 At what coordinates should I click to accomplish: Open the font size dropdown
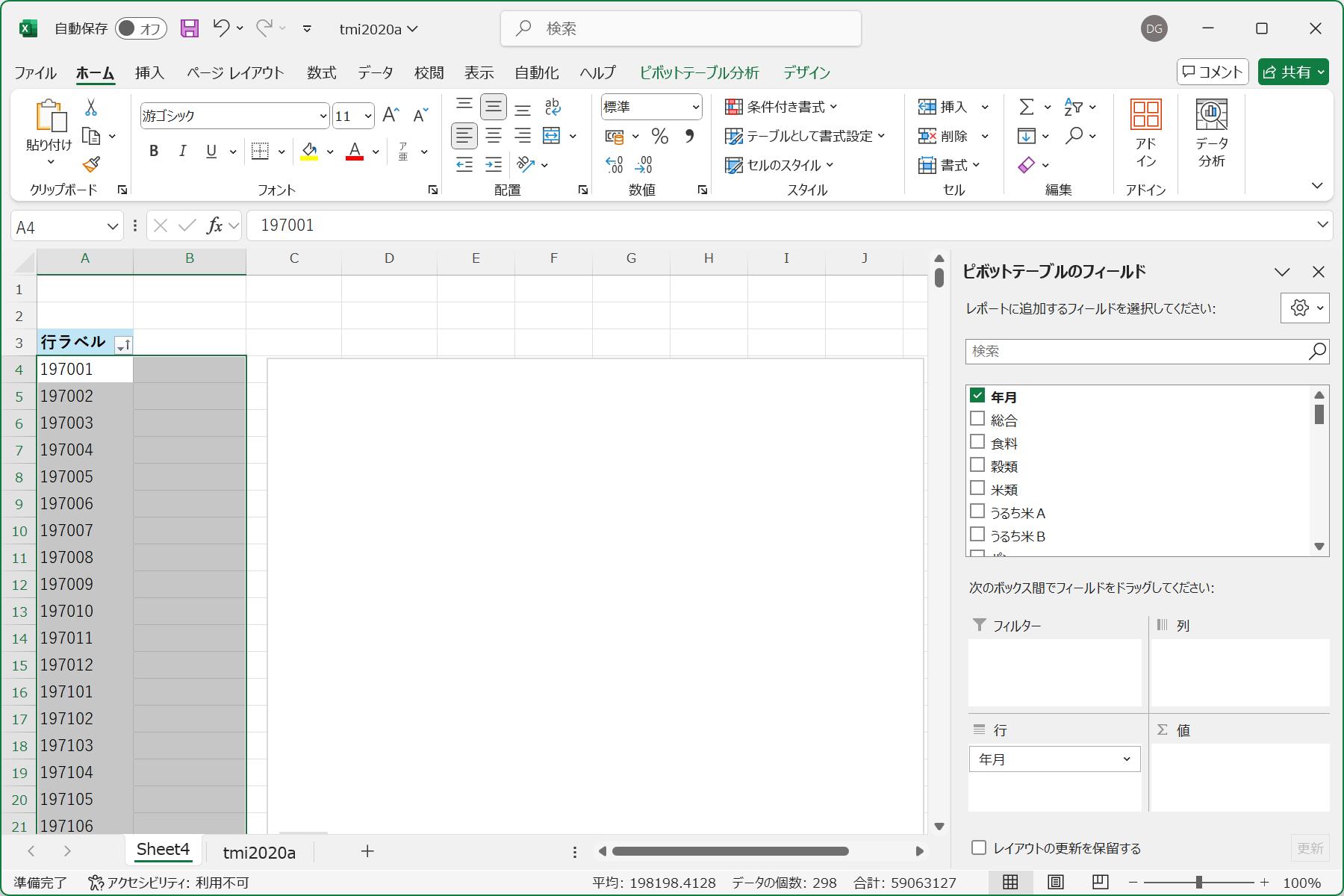point(367,116)
